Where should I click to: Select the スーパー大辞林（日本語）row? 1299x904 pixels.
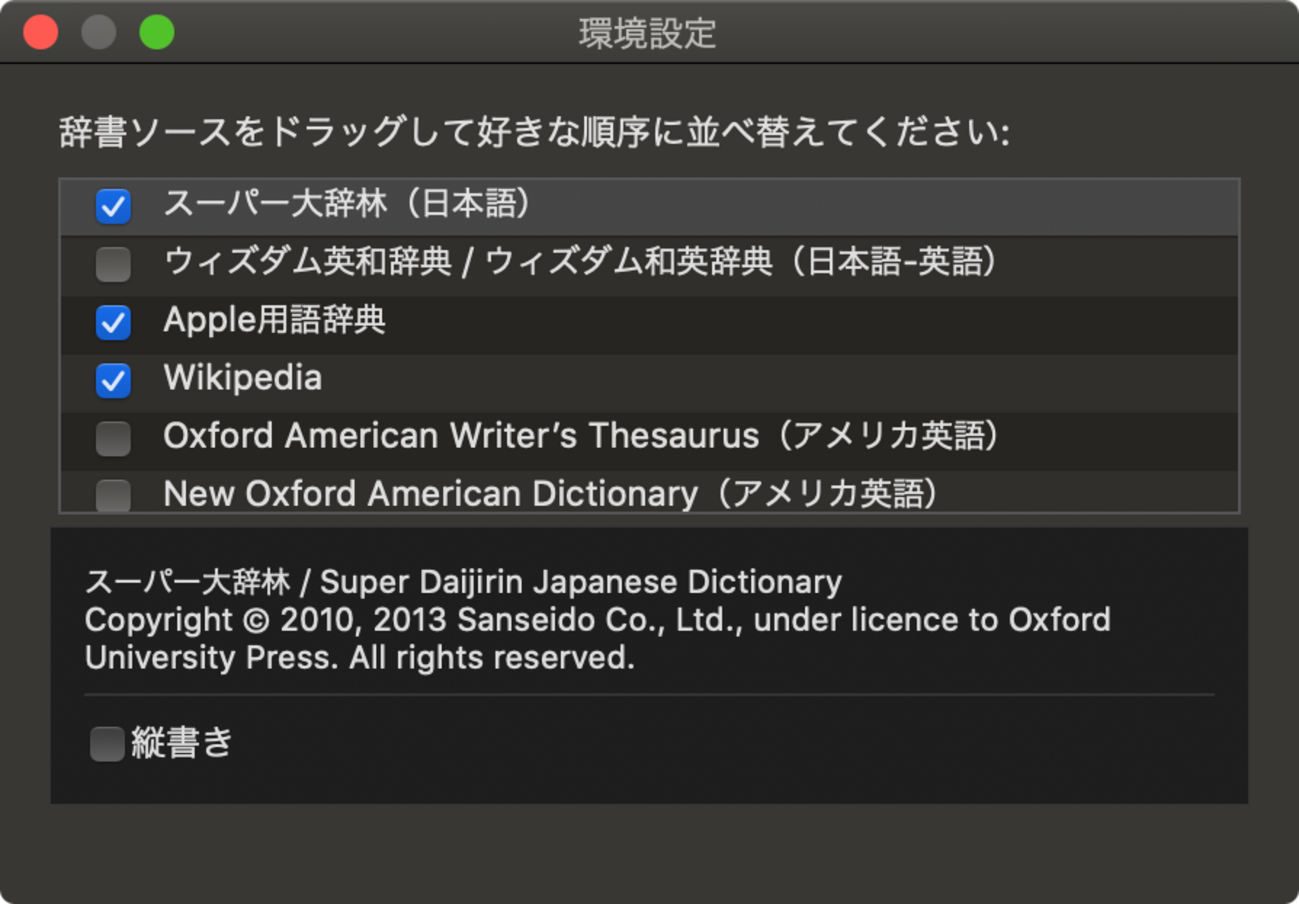pos(649,207)
